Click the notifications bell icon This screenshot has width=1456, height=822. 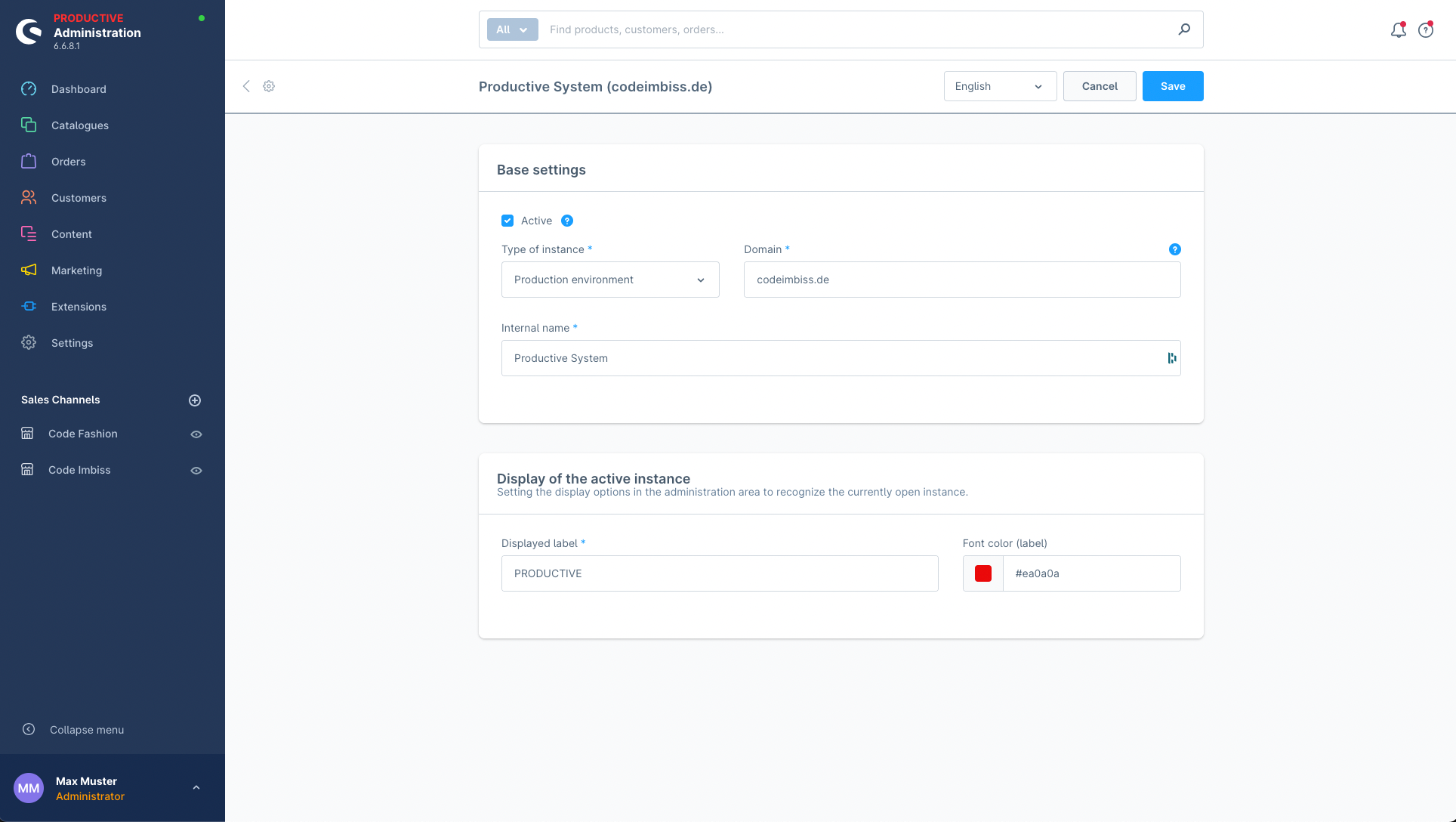point(1399,28)
